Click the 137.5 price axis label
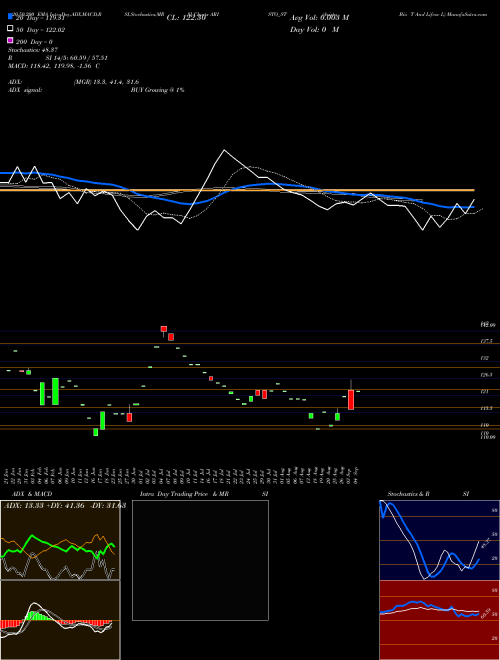 487,341
